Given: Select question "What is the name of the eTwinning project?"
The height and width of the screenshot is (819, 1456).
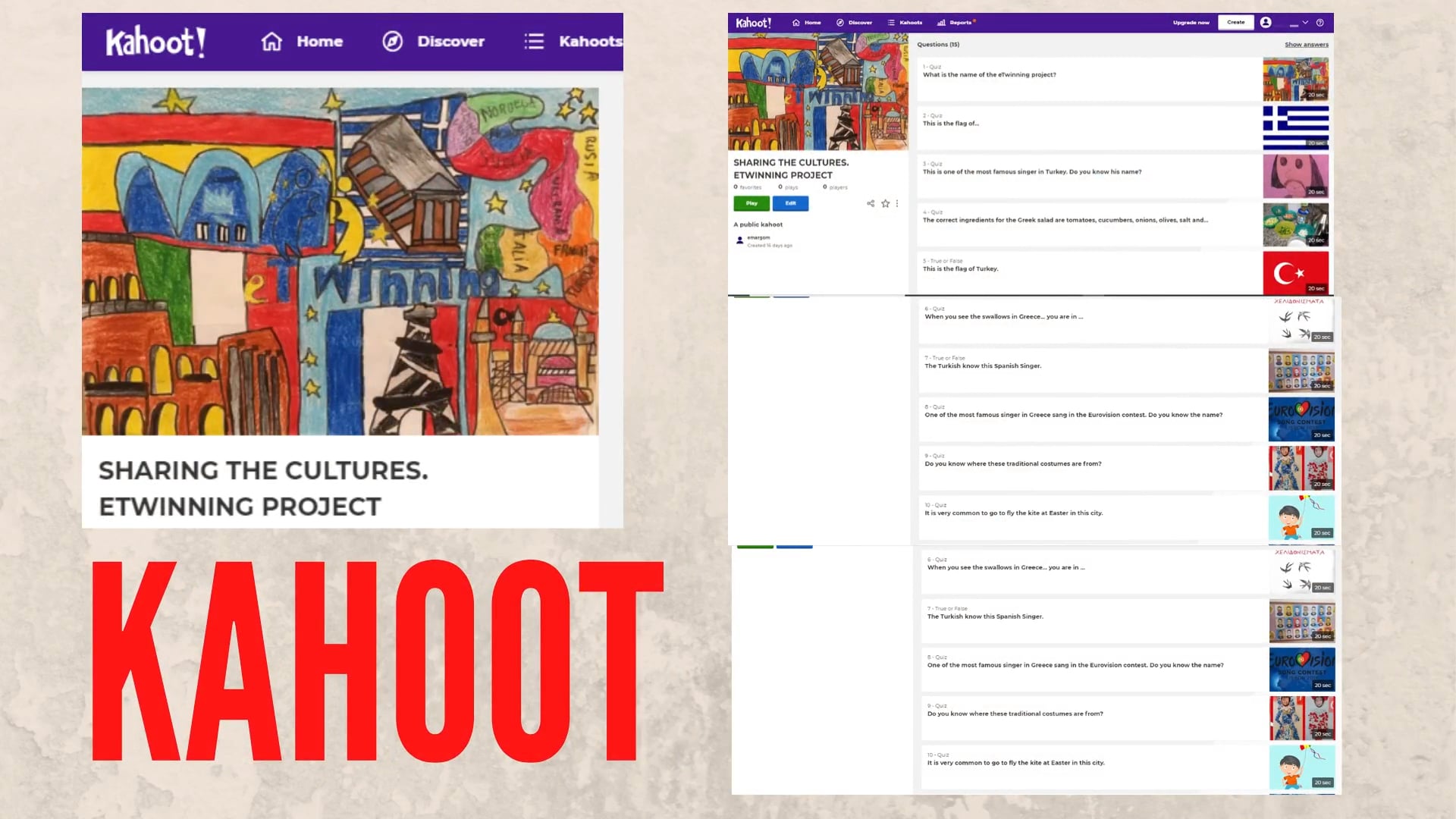Looking at the screenshot, I should click(1089, 79).
